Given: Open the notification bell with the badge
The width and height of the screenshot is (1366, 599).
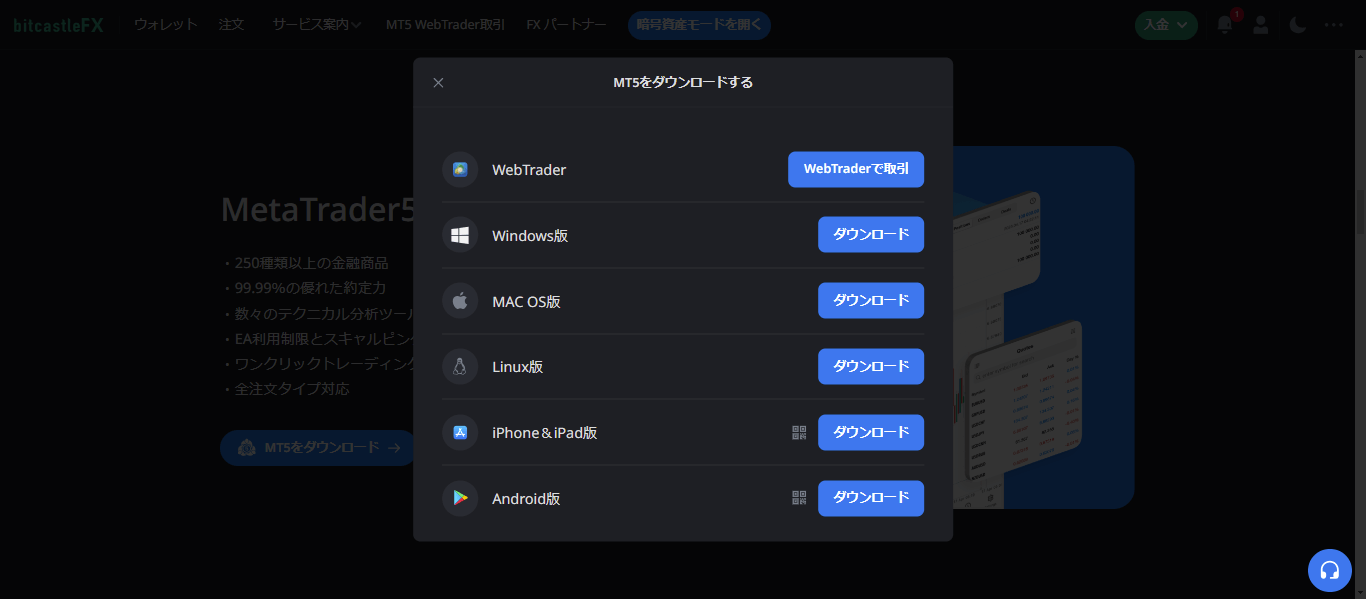Looking at the screenshot, I should tap(1223, 25).
